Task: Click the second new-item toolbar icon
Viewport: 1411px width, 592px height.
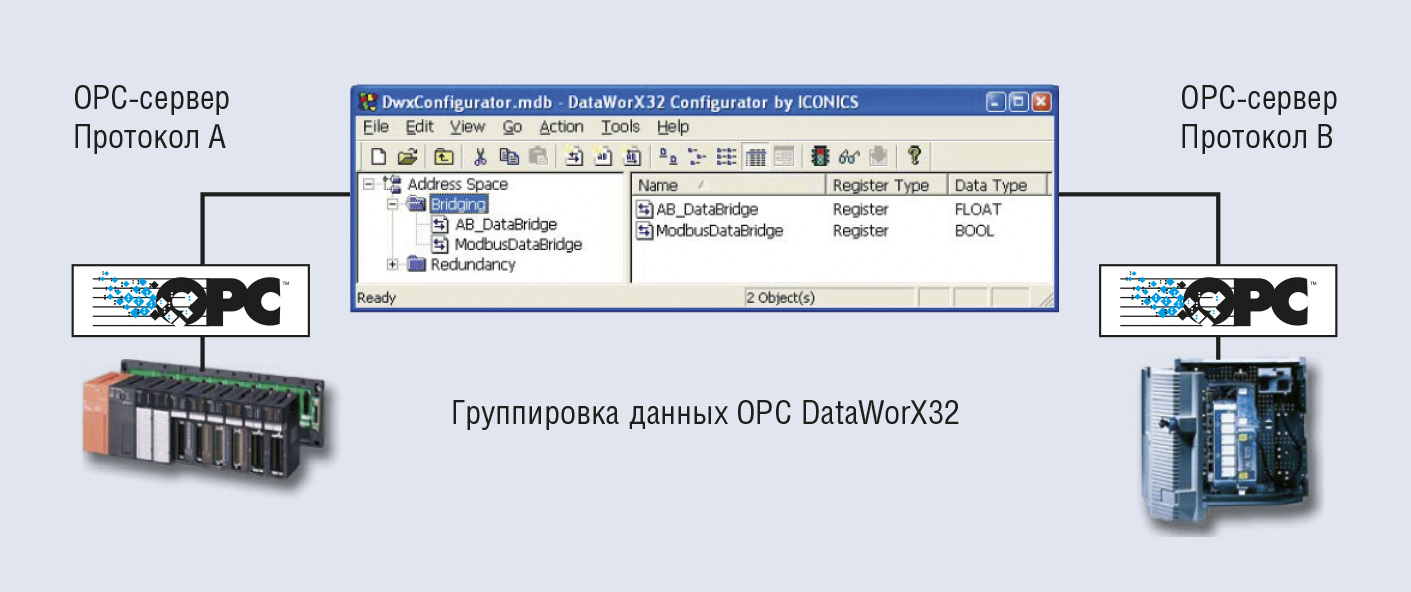Action: click(603, 155)
